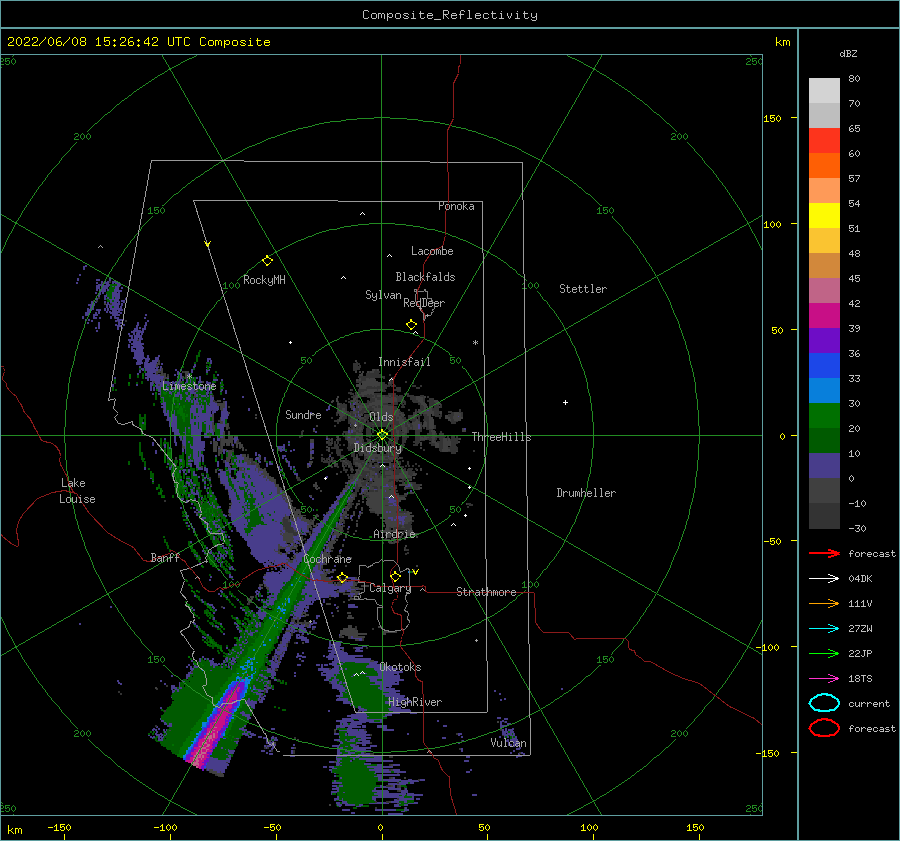Click the Vulcan label
This screenshot has width=900, height=841.
coord(508,743)
